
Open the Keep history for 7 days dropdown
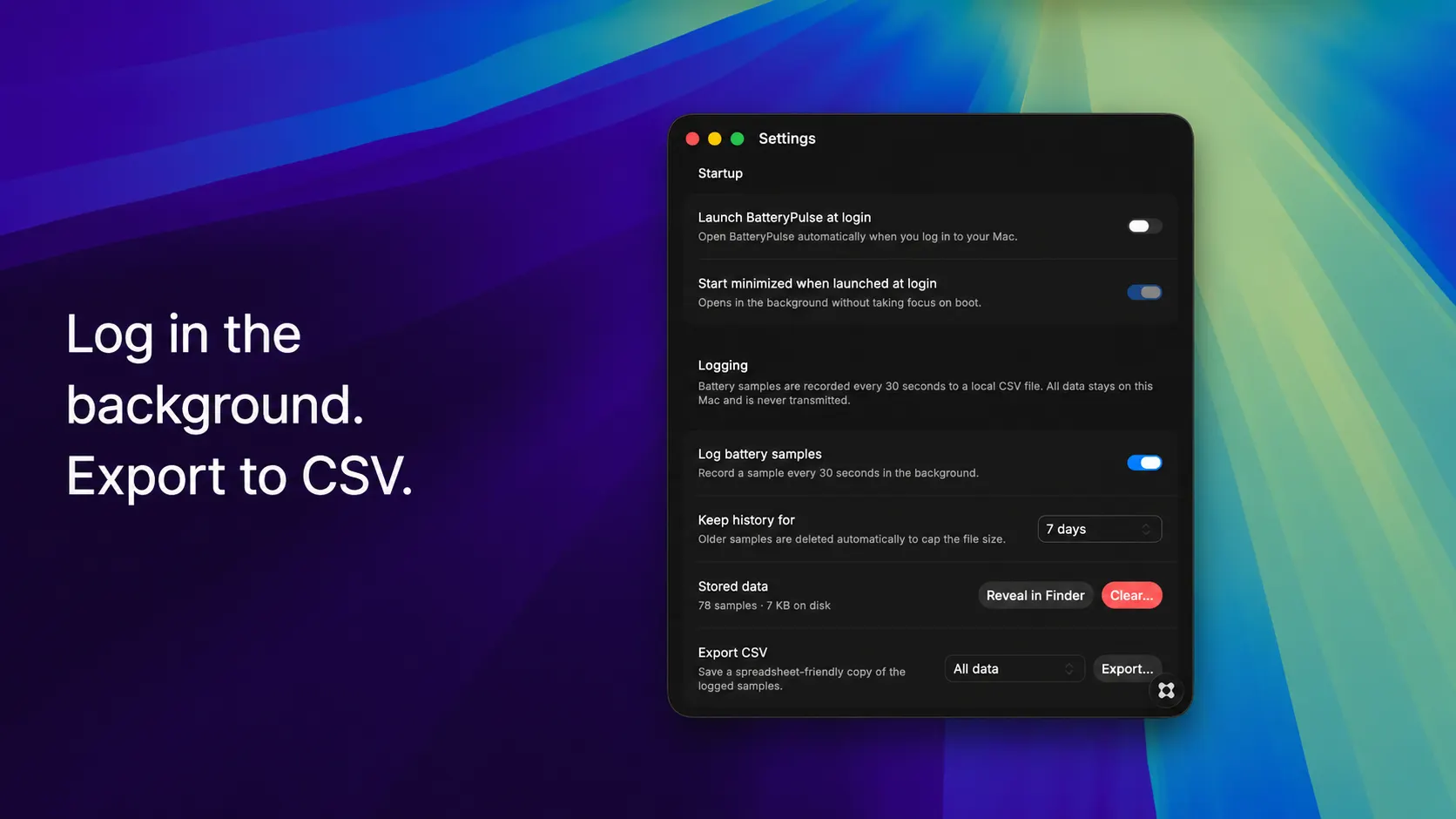pos(1099,529)
